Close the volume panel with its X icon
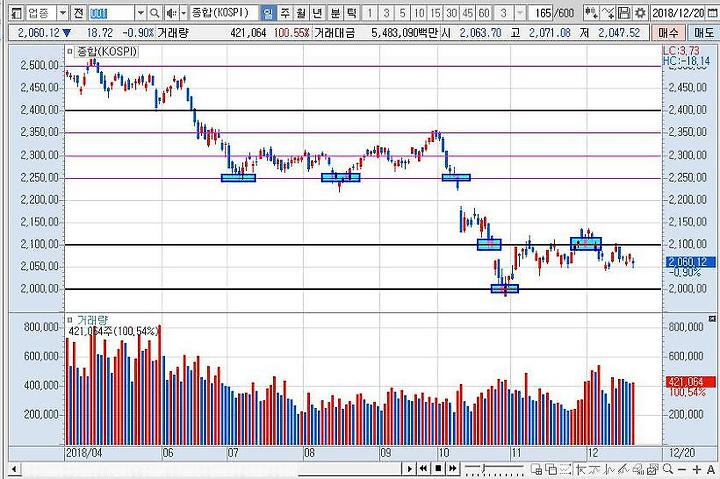720x479 pixels. pos(712,318)
